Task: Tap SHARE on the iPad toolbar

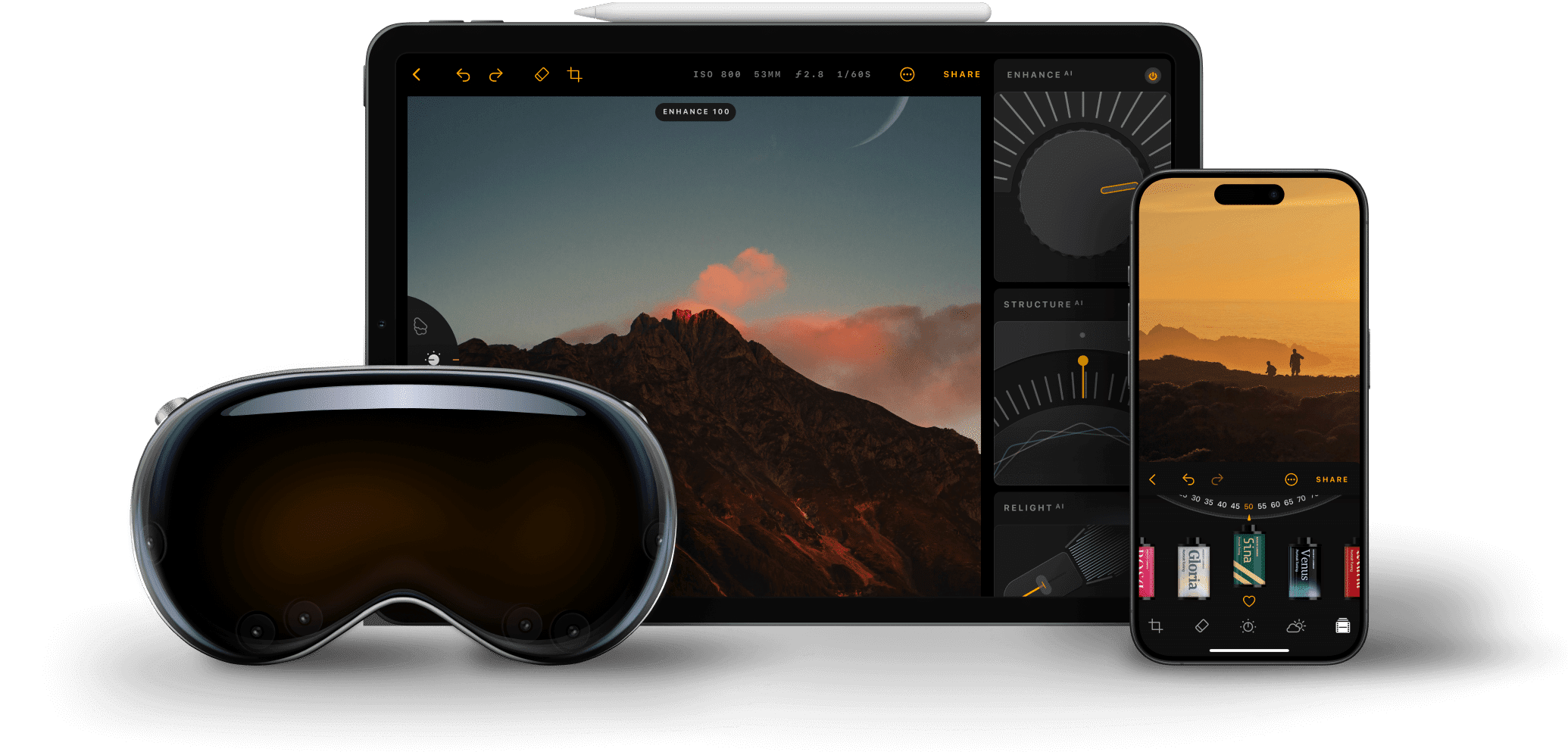Action: tap(962, 74)
